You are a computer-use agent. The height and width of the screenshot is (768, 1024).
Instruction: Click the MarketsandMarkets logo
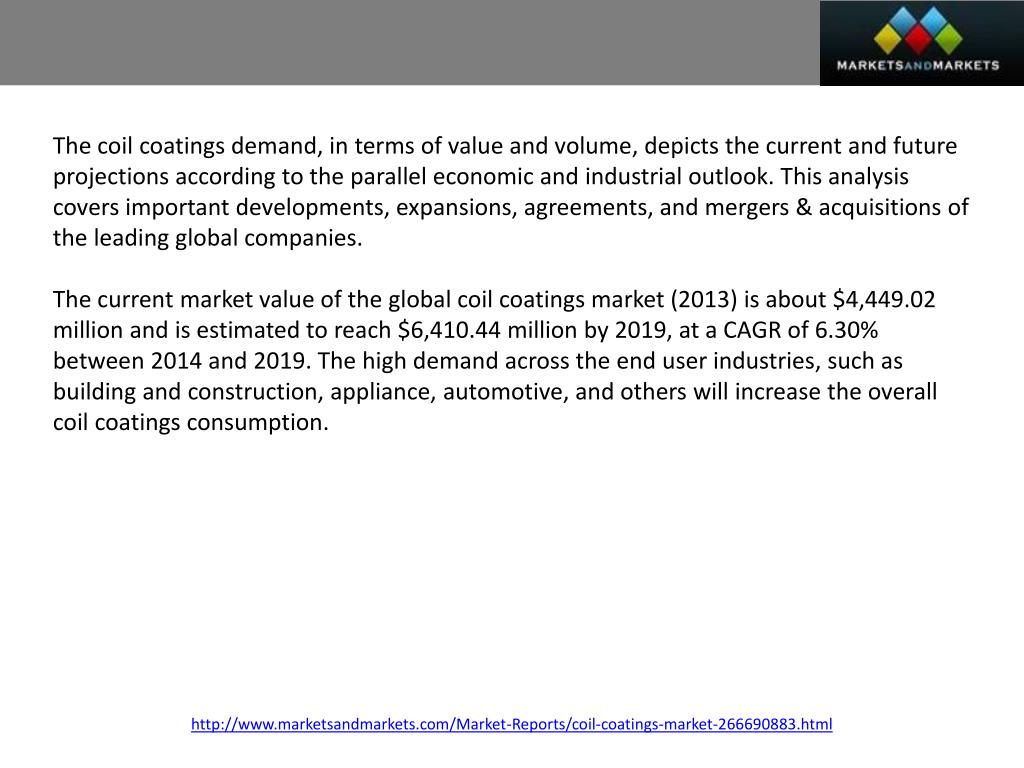coord(921,42)
